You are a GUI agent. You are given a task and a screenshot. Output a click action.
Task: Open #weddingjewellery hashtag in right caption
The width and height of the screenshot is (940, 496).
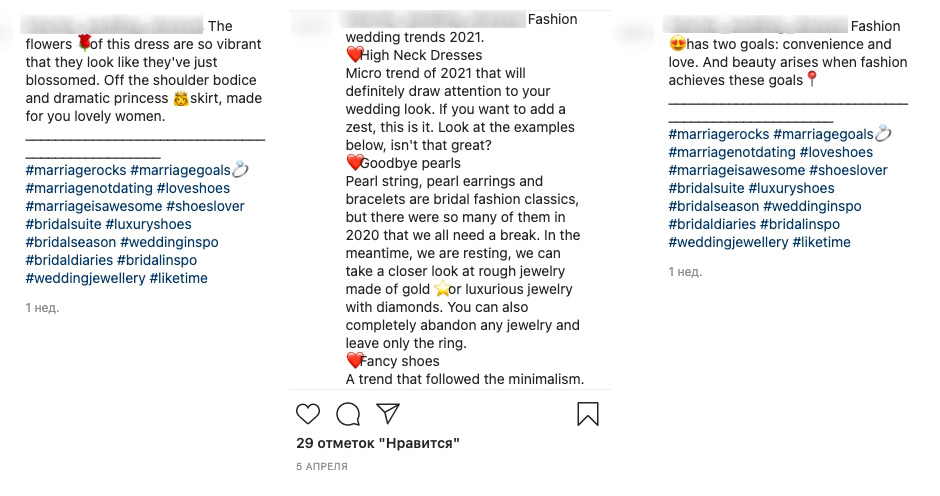click(x=728, y=242)
